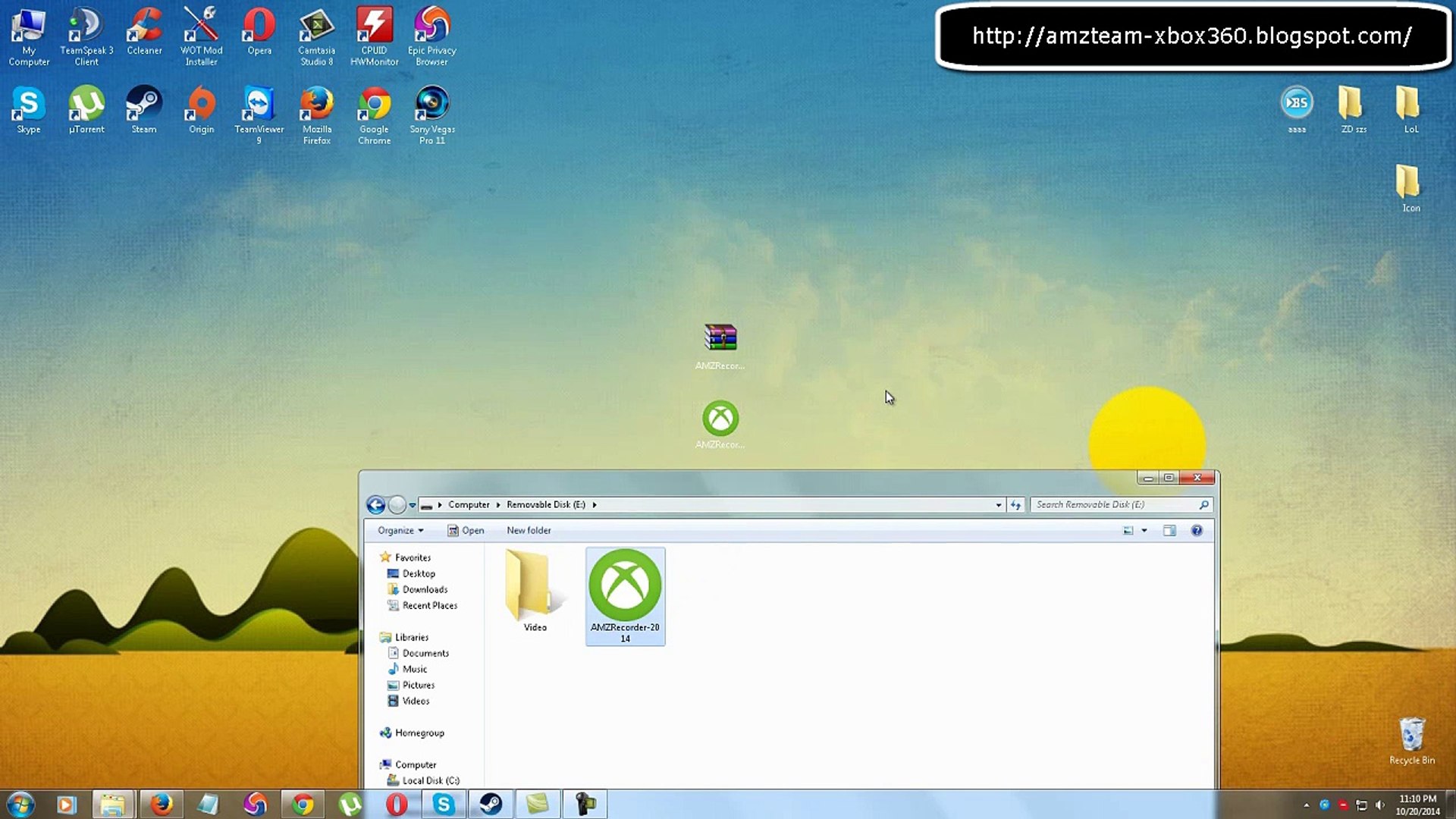Toggle the change-view control in Explorer

coord(1134,530)
